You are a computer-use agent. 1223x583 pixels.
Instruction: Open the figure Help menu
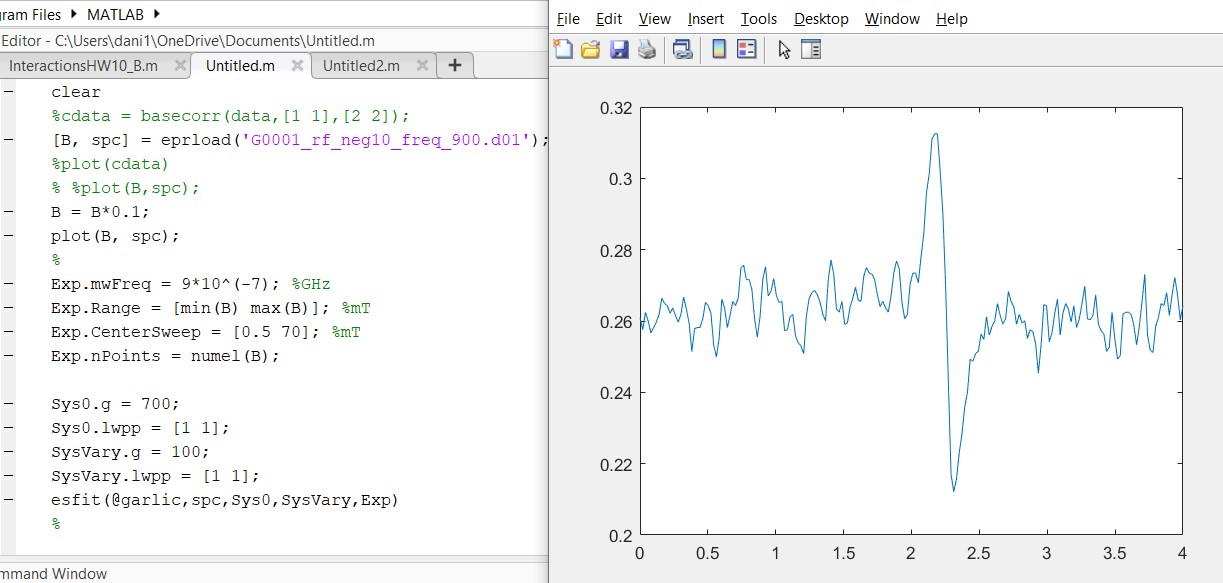click(952, 19)
